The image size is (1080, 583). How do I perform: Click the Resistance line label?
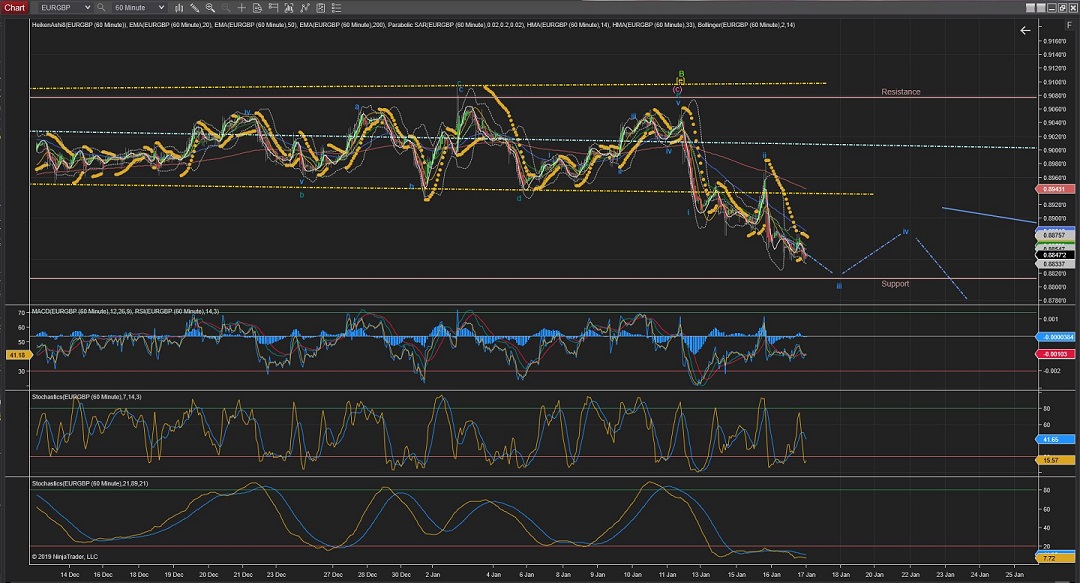[x=900, y=92]
